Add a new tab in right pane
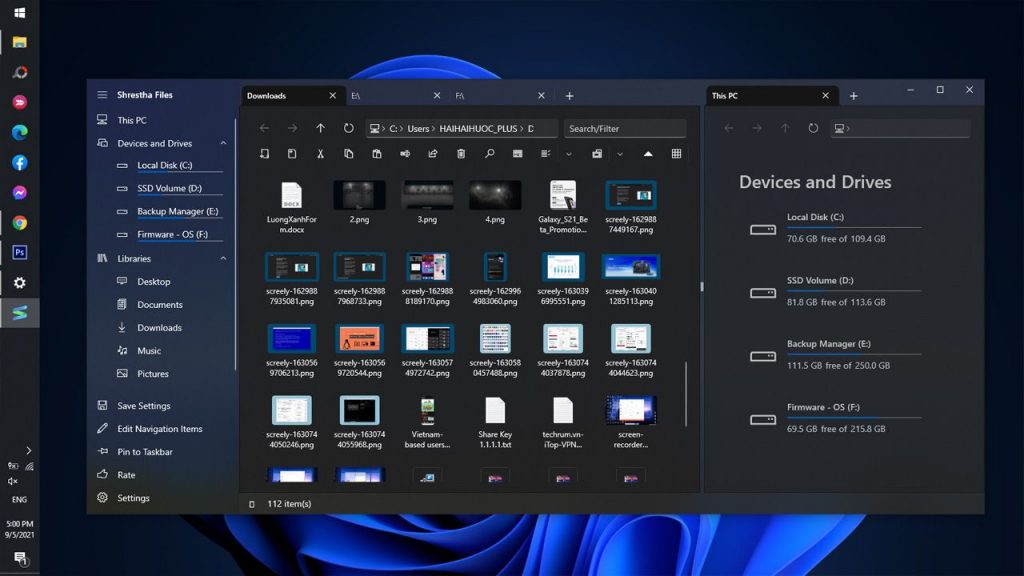Image resolution: width=1024 pixels, height=576 pixels. [x=854, y=96]
